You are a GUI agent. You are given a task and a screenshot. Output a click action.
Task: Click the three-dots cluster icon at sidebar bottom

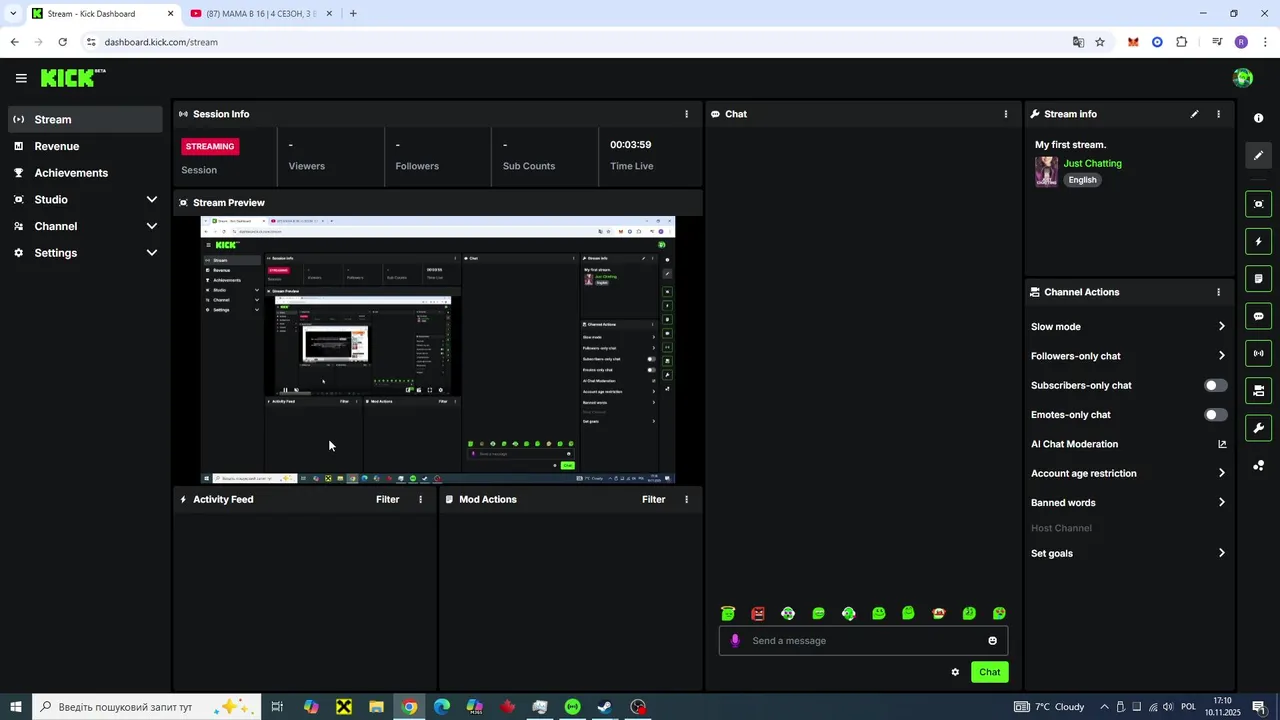(x=1258, y=466)
